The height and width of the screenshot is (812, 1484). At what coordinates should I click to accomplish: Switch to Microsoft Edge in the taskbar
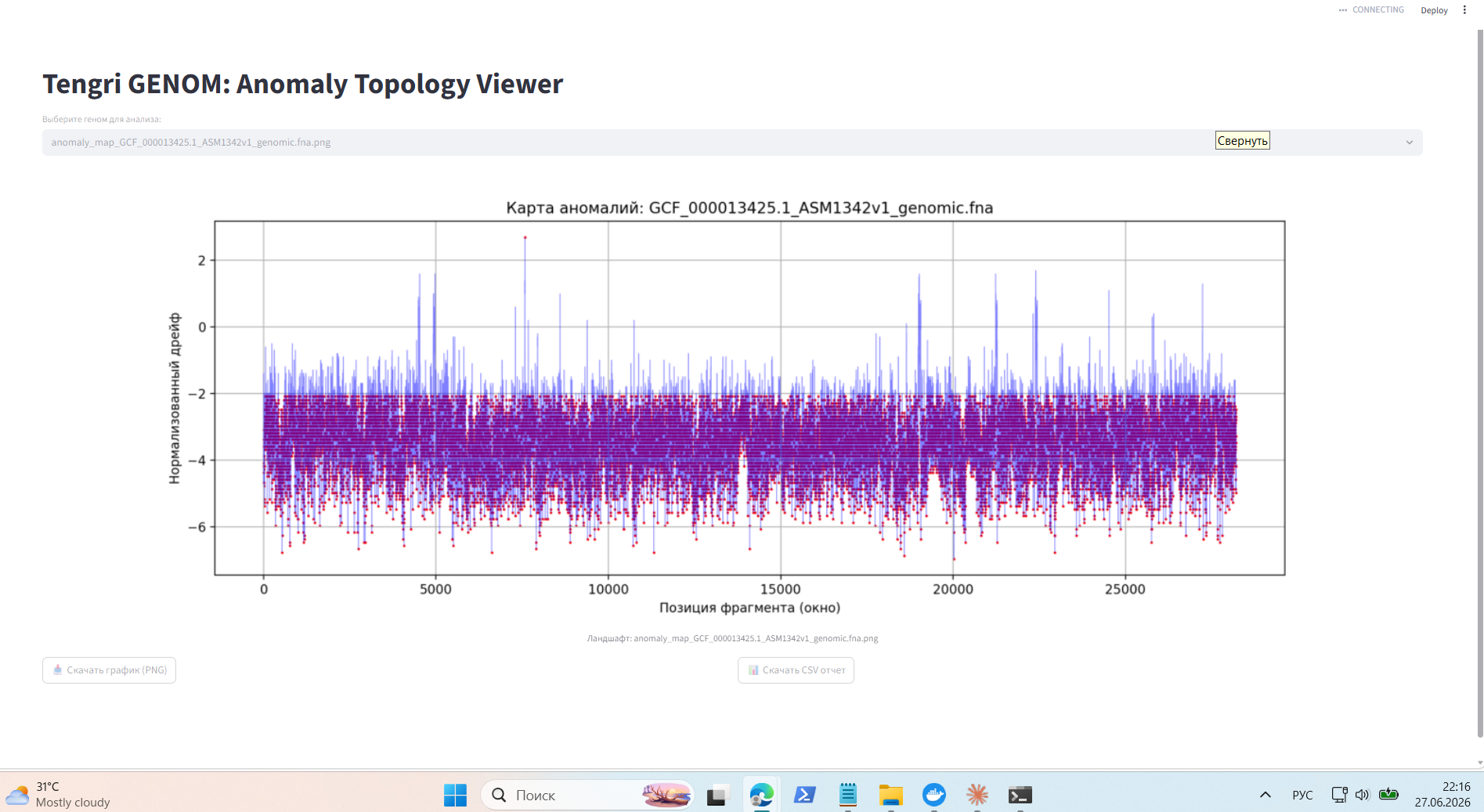point(761,795)
